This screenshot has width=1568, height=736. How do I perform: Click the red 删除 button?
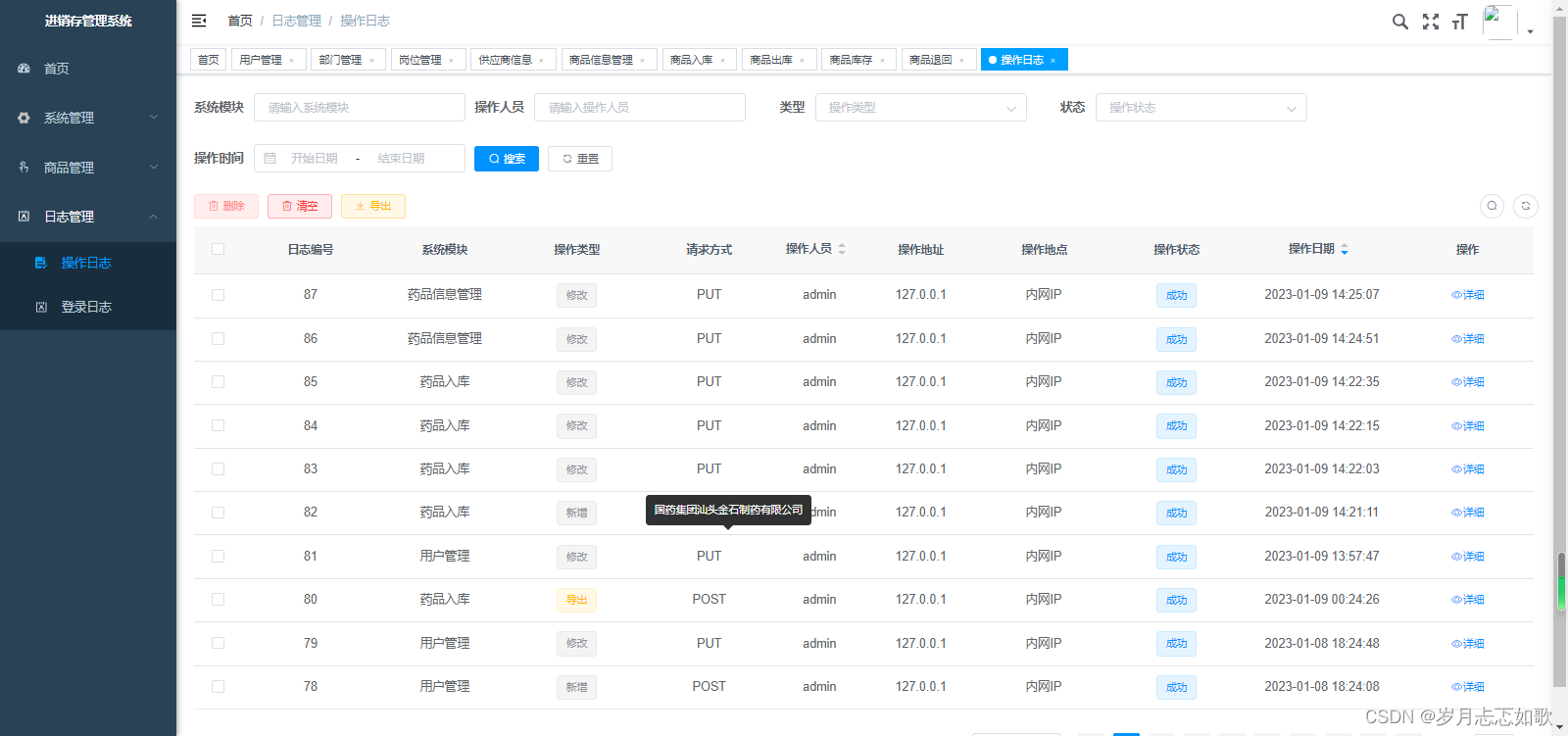point(226,206)
